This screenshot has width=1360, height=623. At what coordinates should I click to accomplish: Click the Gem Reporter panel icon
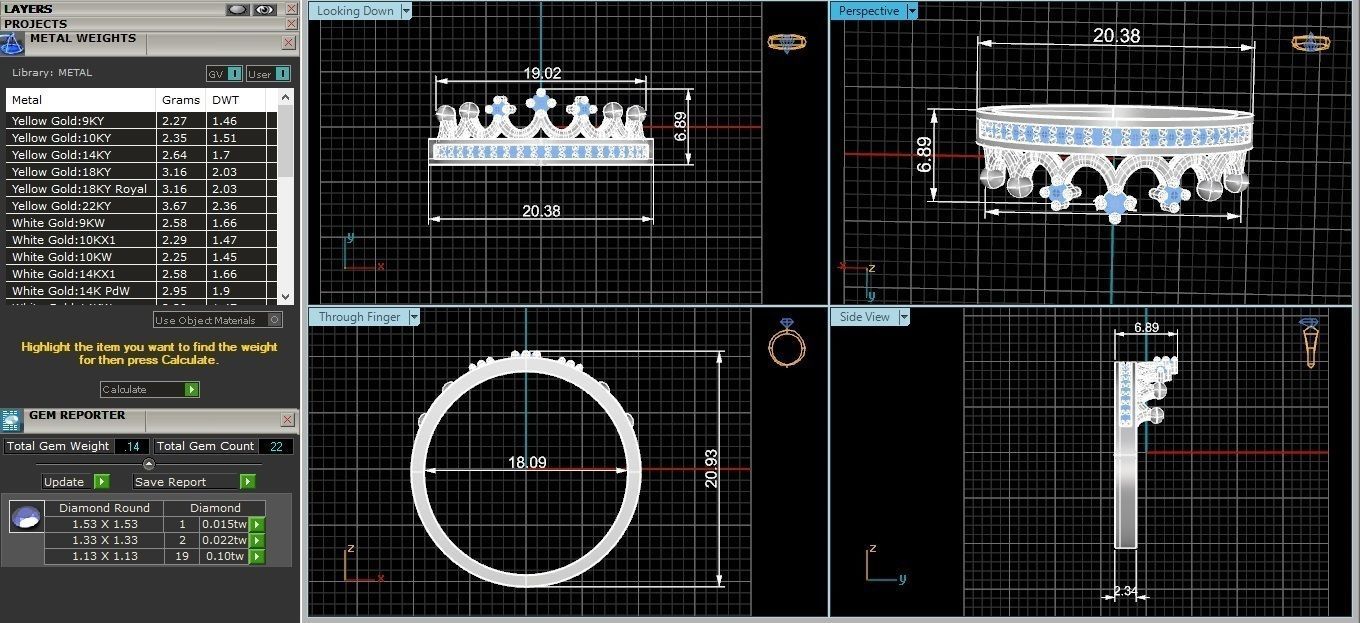tap(11, 419)
